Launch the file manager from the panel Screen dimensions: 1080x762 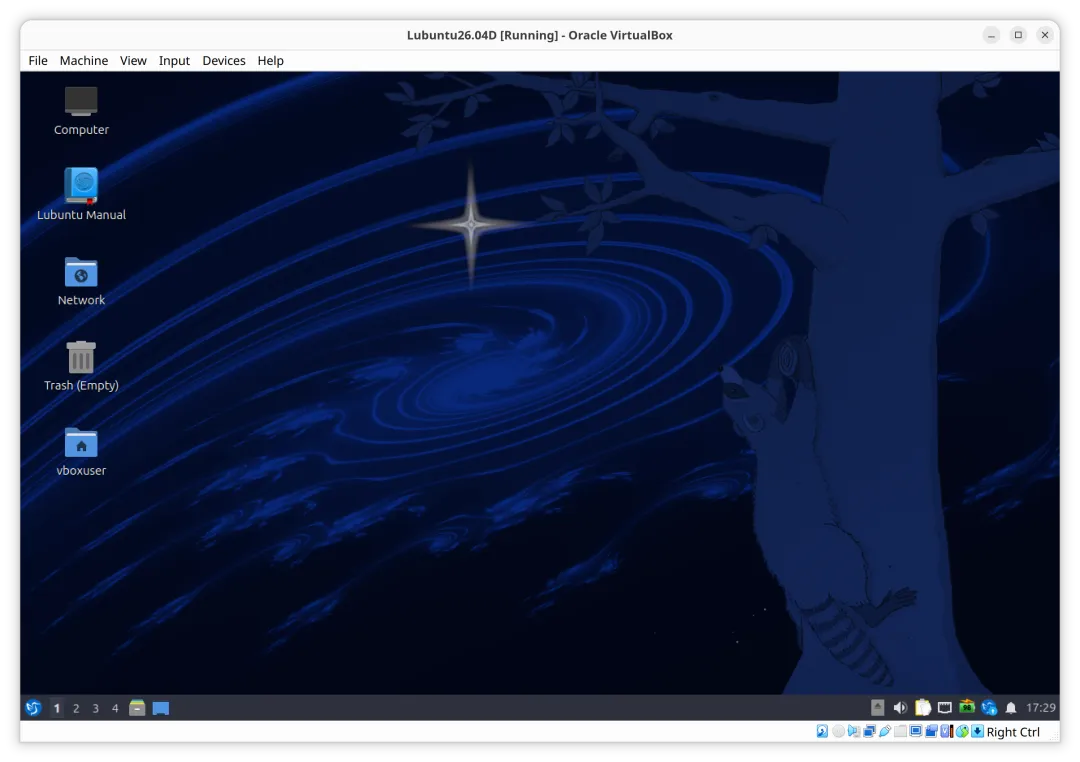pyautogui.click(x=137, y=708)
